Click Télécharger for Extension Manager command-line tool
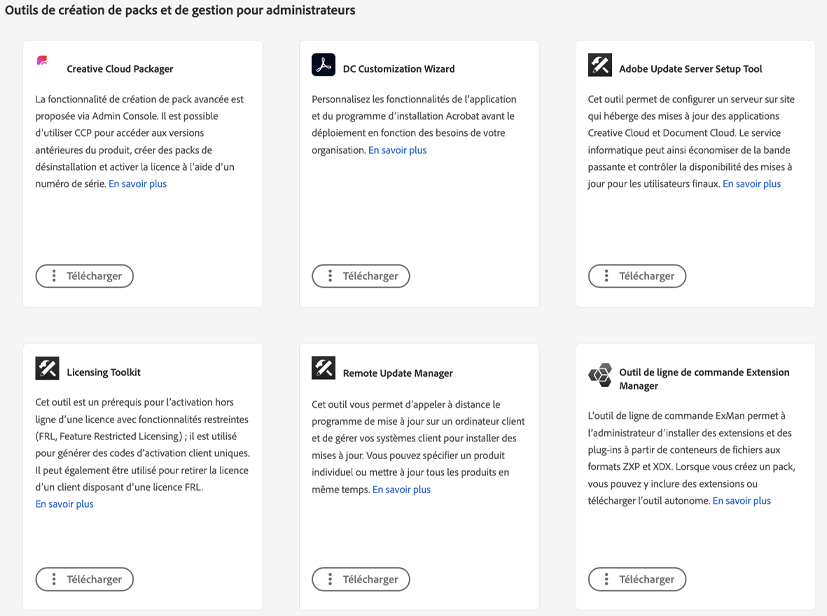 (x=637, y=579)
